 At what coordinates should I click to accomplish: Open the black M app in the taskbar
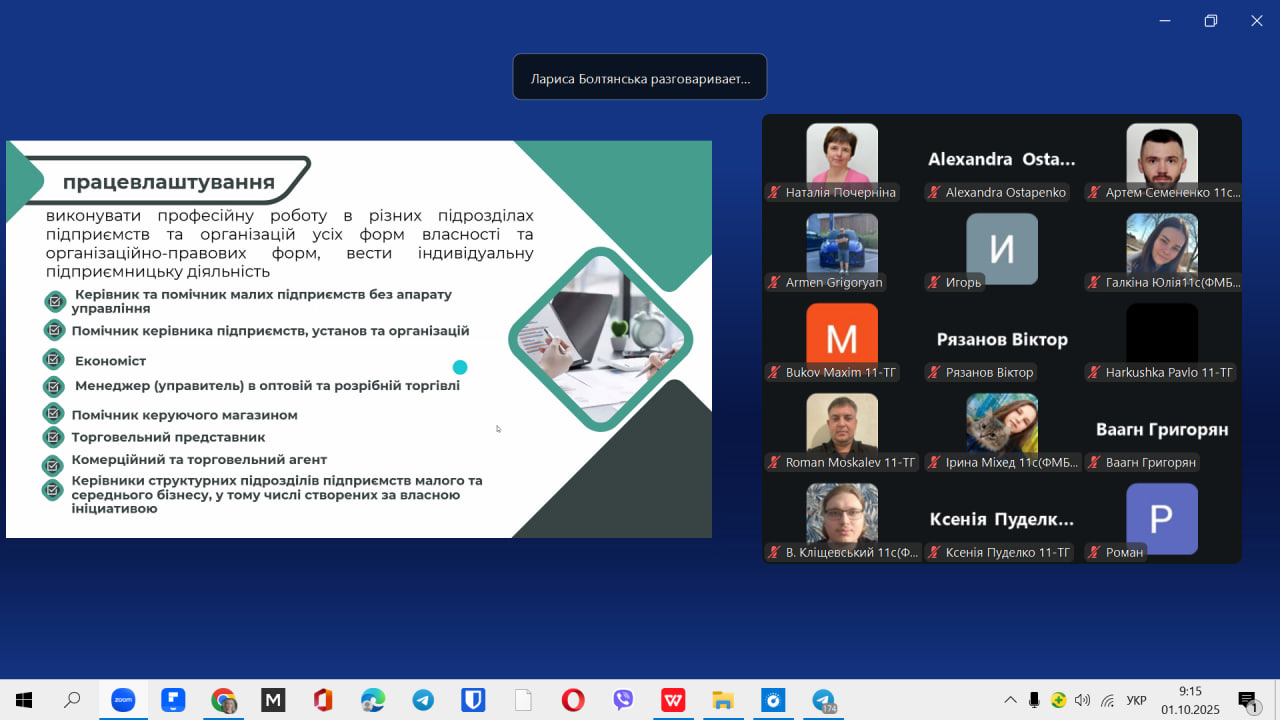pos(273,700)
